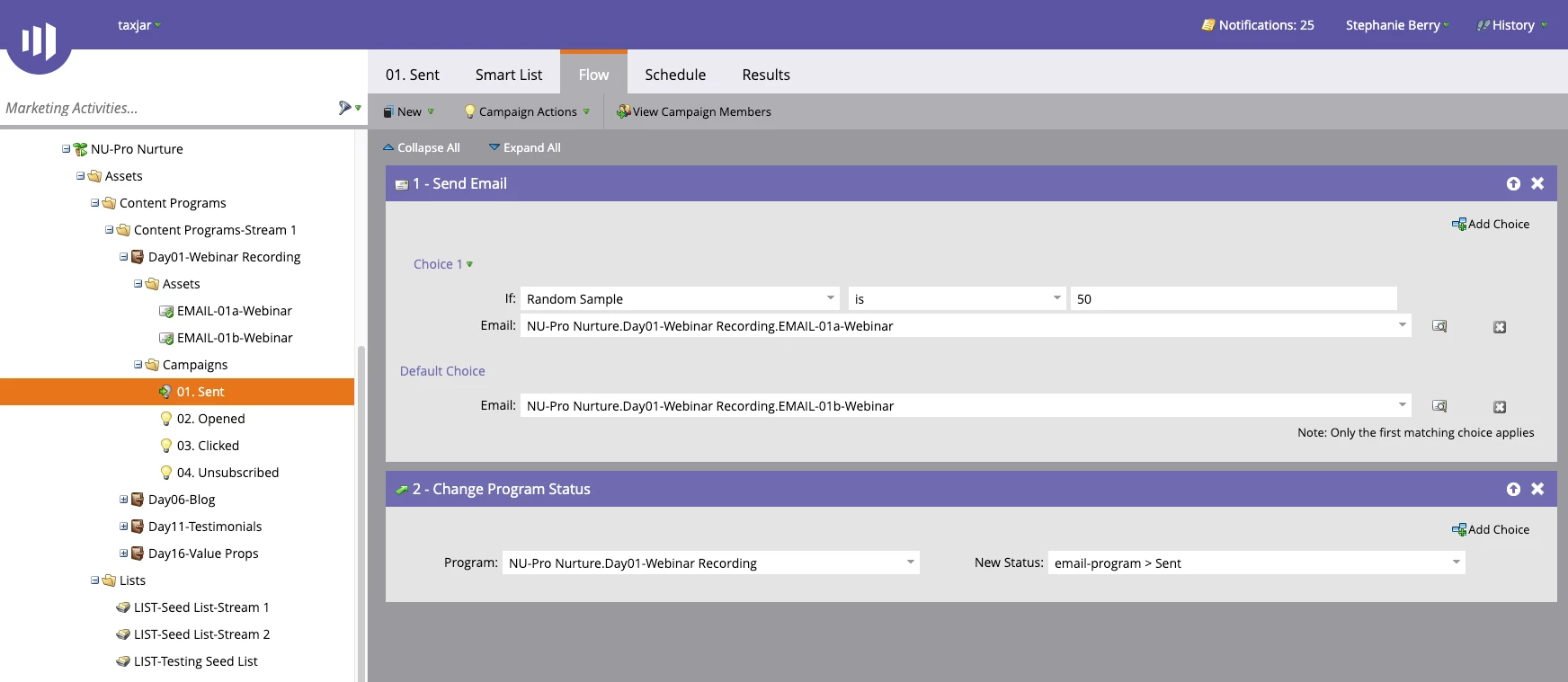Click the Notifications icon
1568x682 pixels.
(1208, 25)
